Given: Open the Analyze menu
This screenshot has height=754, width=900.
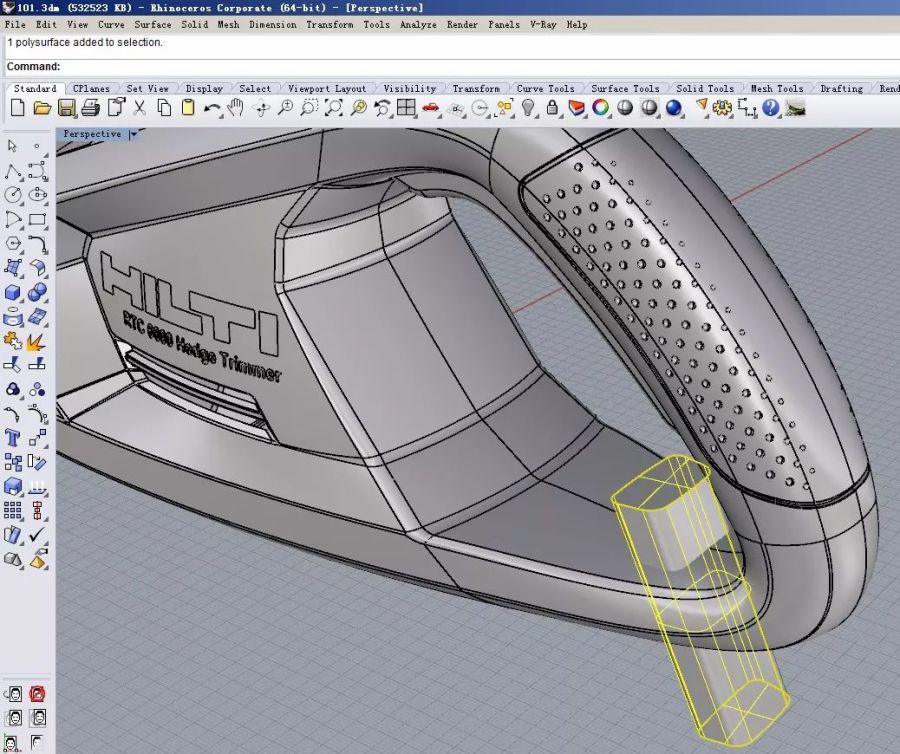Looking at the screenshot, I should point(418,24).
